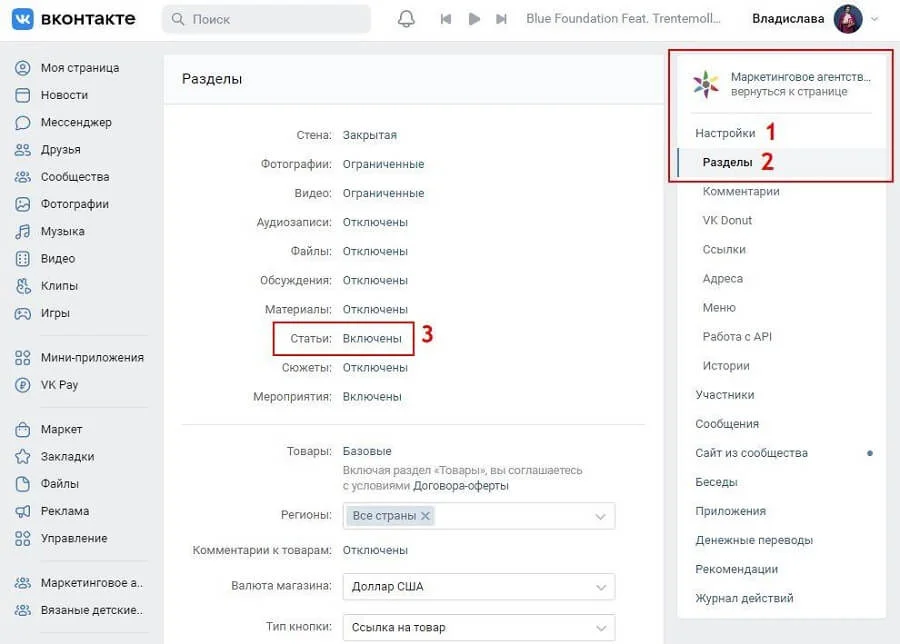Open Music section in sidebar
Image resolution: width=900 pixels, height=644 pixels.
coord(62,231)
